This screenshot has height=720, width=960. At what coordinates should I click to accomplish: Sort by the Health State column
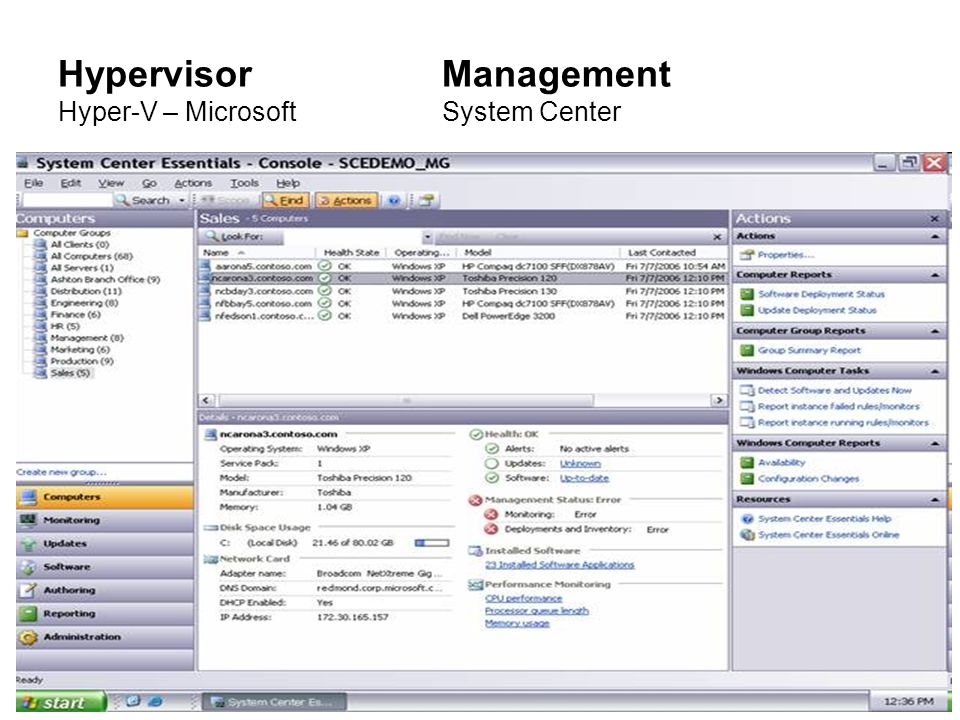coord(352,252)
